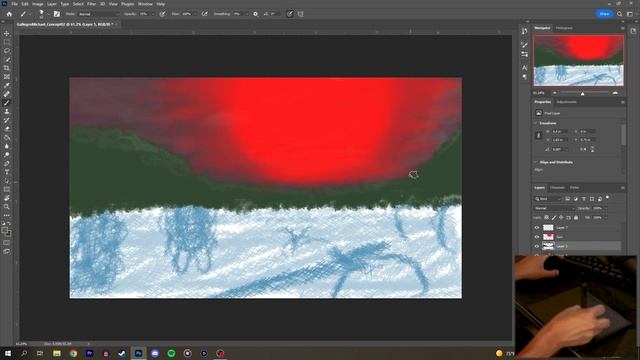Viewport: 640px width, 360px height.
Task: Select the Gradient tool
Action: (x=7, y=138)
